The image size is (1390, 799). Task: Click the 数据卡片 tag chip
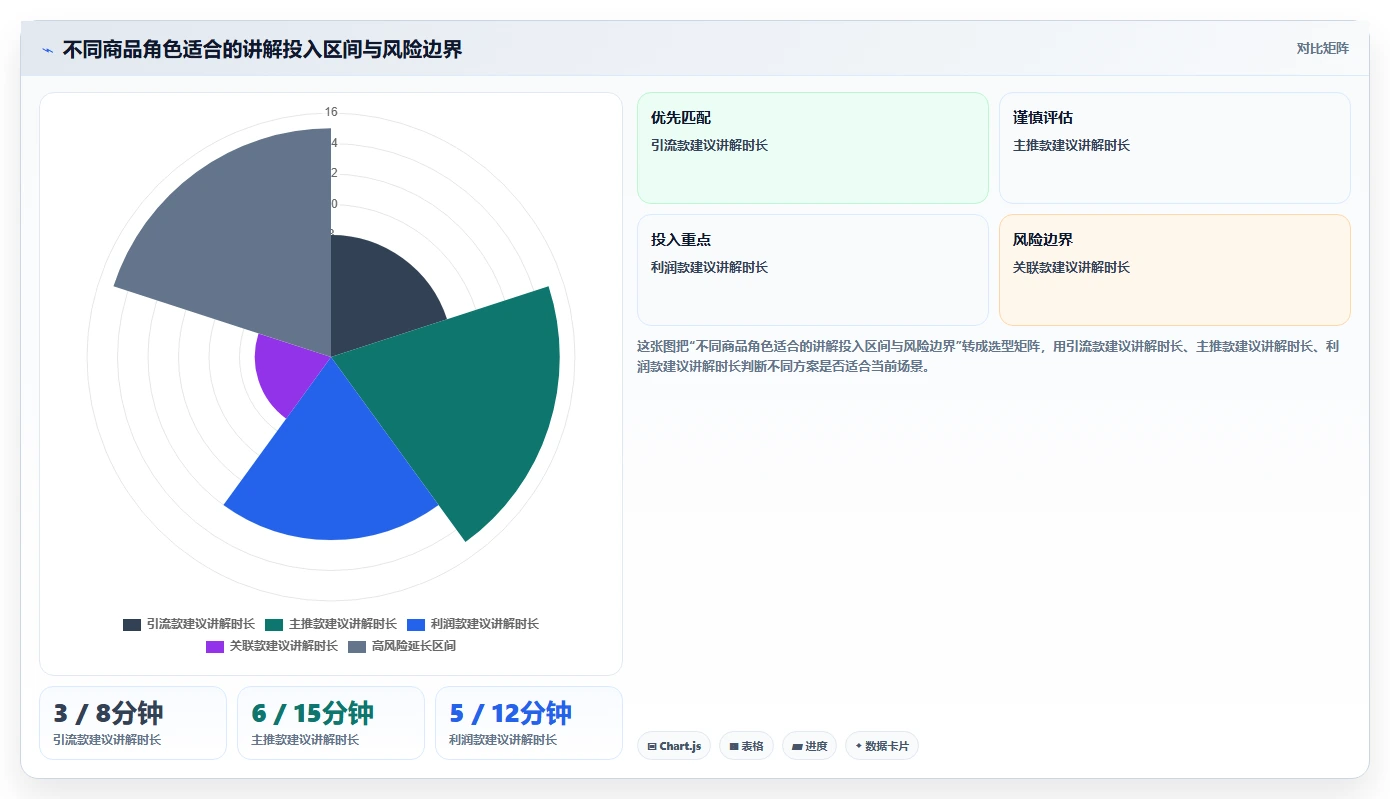(x=882, y=746)
